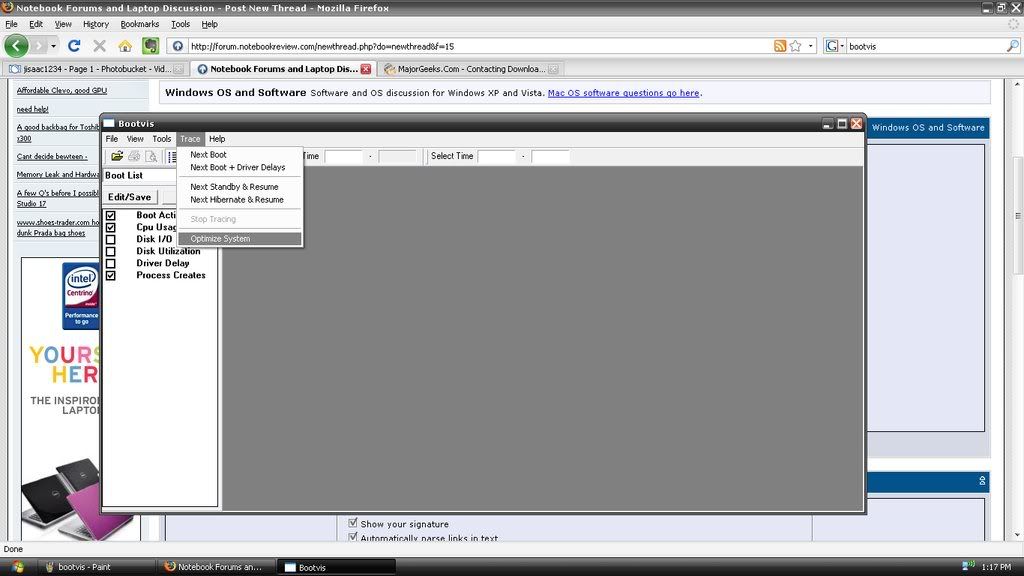The width and height of the screenshot is (1024, 576).
Task: Click the green Evernote clipper icon
Action: pyautogui.click(x=151, y=46)
